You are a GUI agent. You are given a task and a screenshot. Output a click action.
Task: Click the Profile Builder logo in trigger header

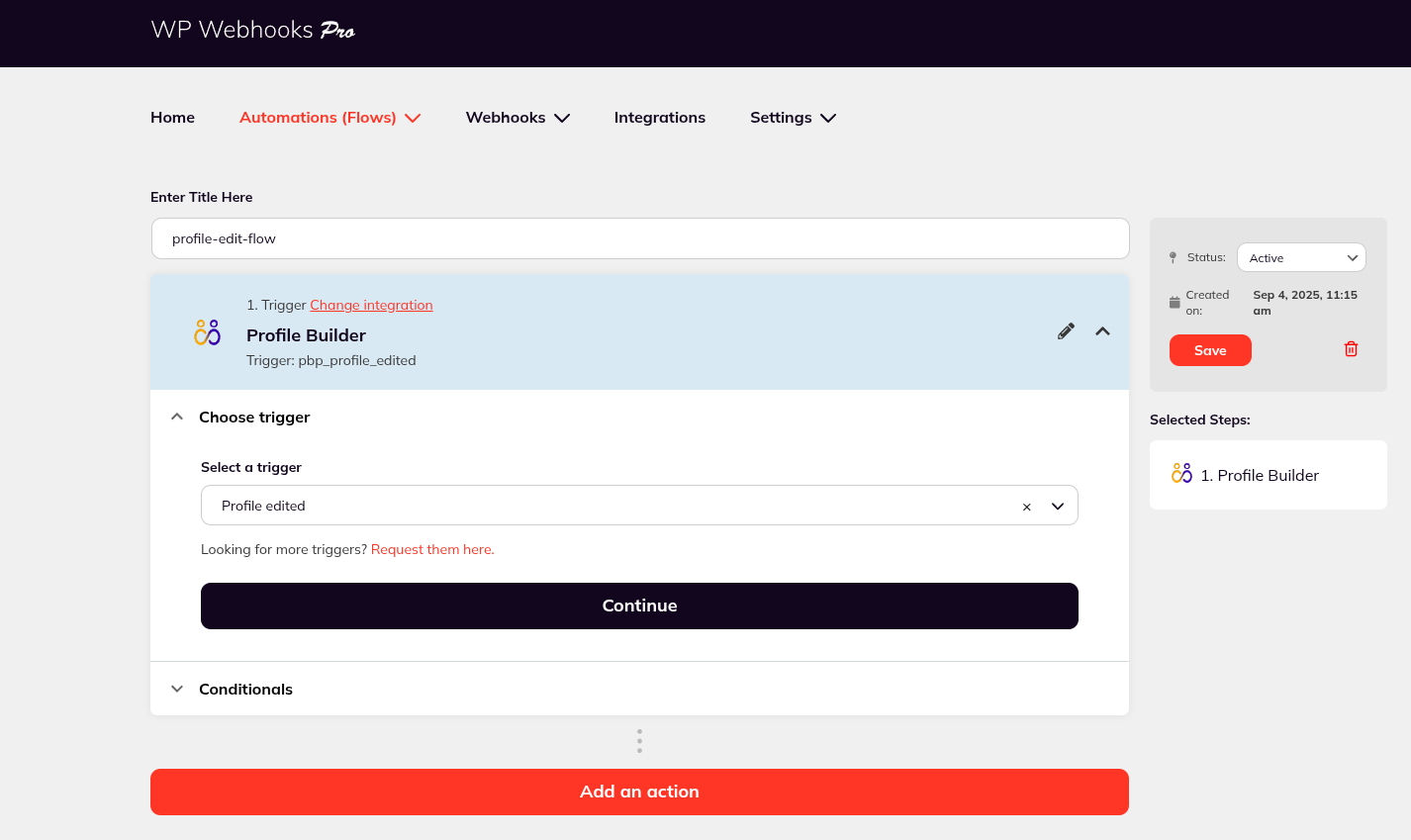click(207, 332)
